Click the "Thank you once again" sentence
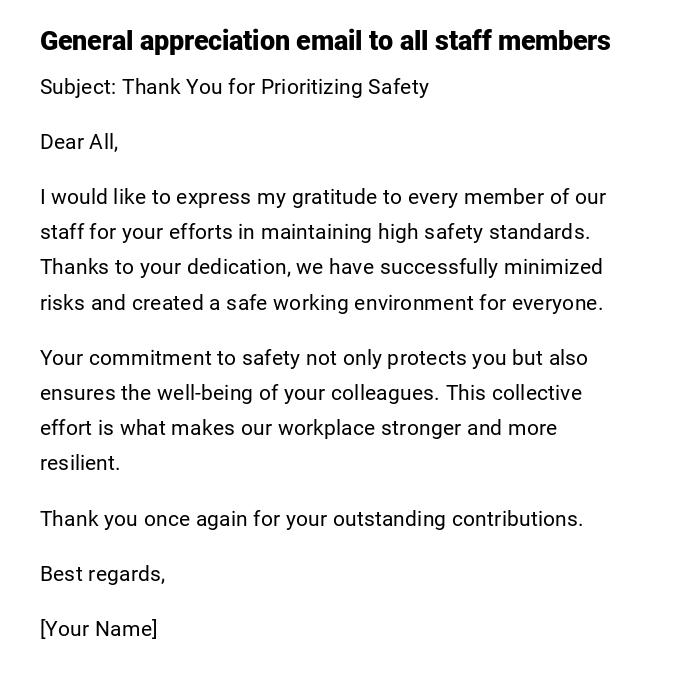 [x=311, y=519]
